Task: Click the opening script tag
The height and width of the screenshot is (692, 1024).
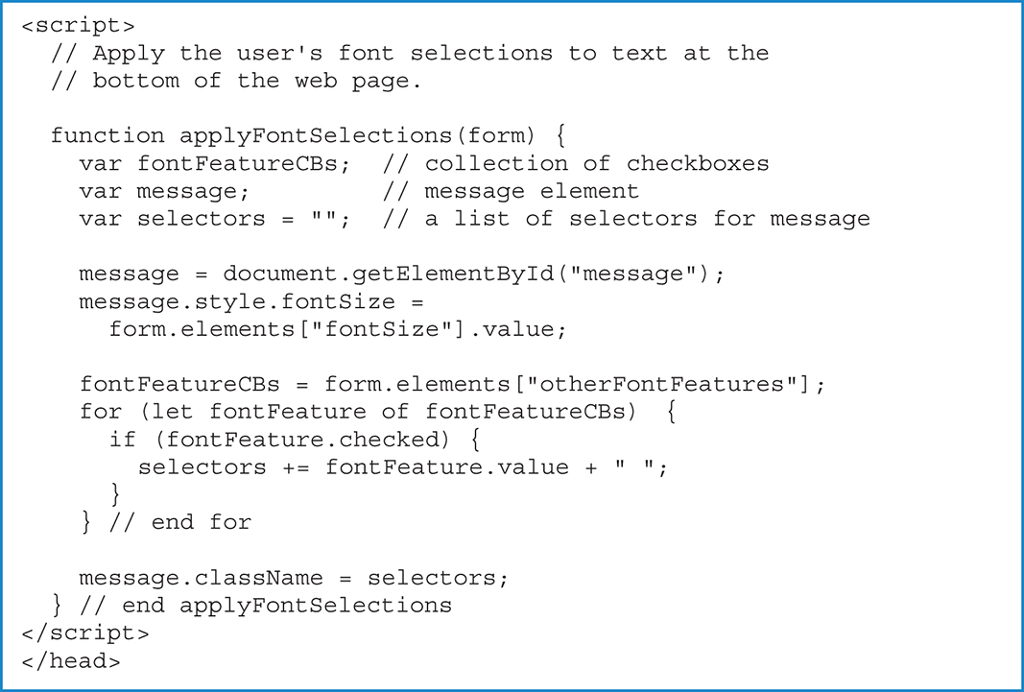Action: 78,25
